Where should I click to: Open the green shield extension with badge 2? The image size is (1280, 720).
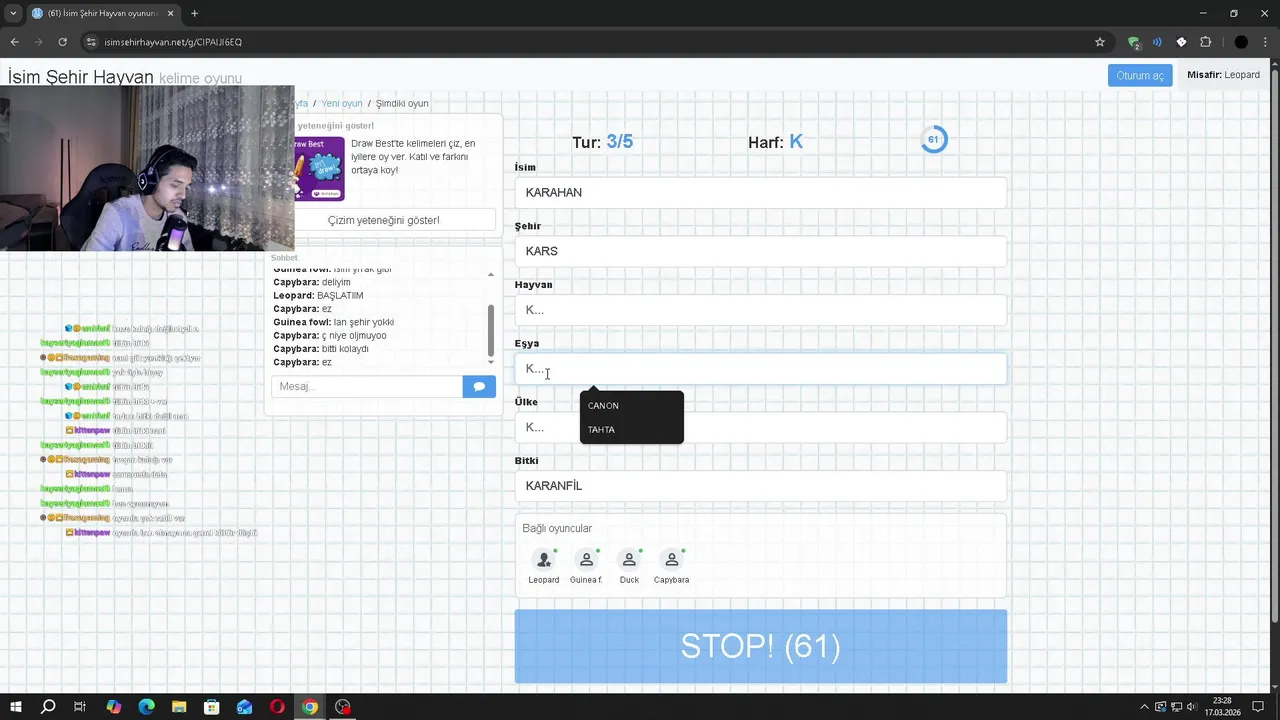pos(1134,42)
